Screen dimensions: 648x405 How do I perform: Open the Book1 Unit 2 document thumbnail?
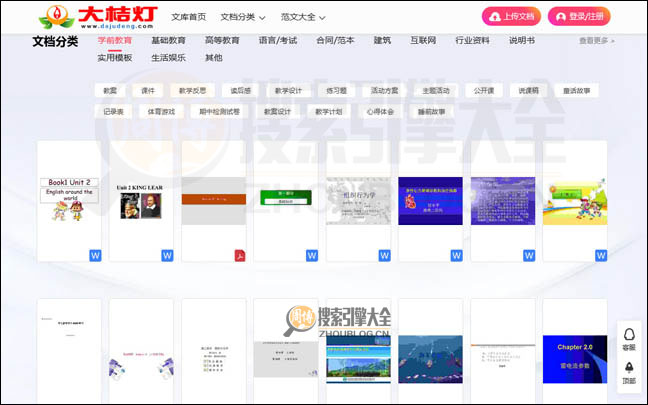pos(69,201)
